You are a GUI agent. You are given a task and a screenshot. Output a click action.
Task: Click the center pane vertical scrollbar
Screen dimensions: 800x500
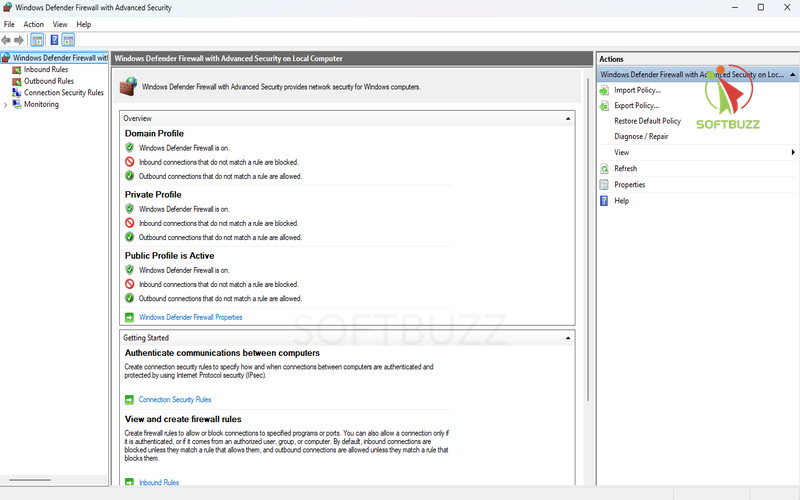[x=588, y=239]
